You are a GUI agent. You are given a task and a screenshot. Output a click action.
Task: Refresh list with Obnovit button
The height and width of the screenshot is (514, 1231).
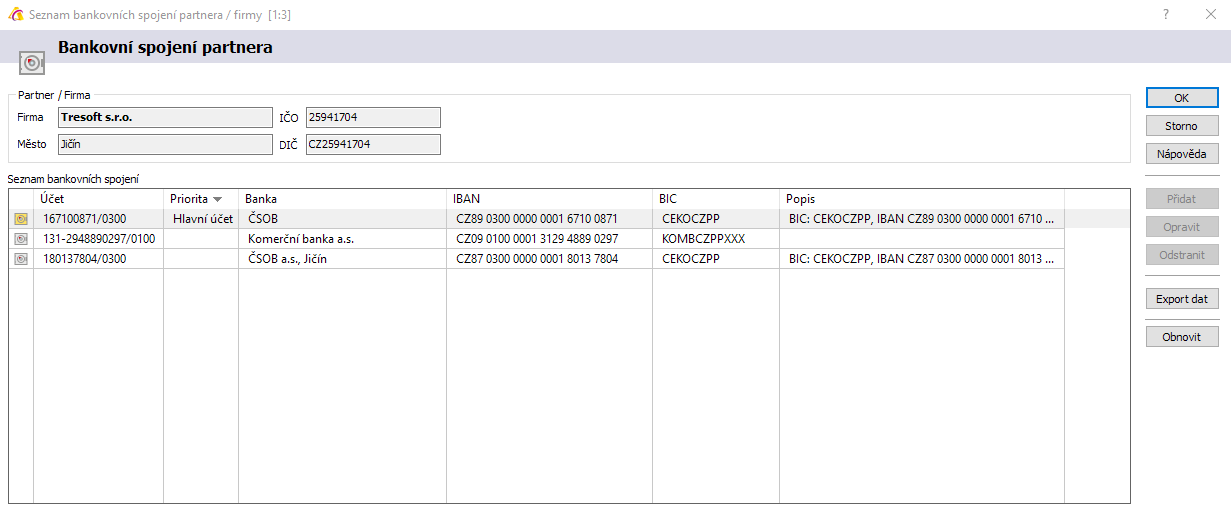pos(1182,337)
